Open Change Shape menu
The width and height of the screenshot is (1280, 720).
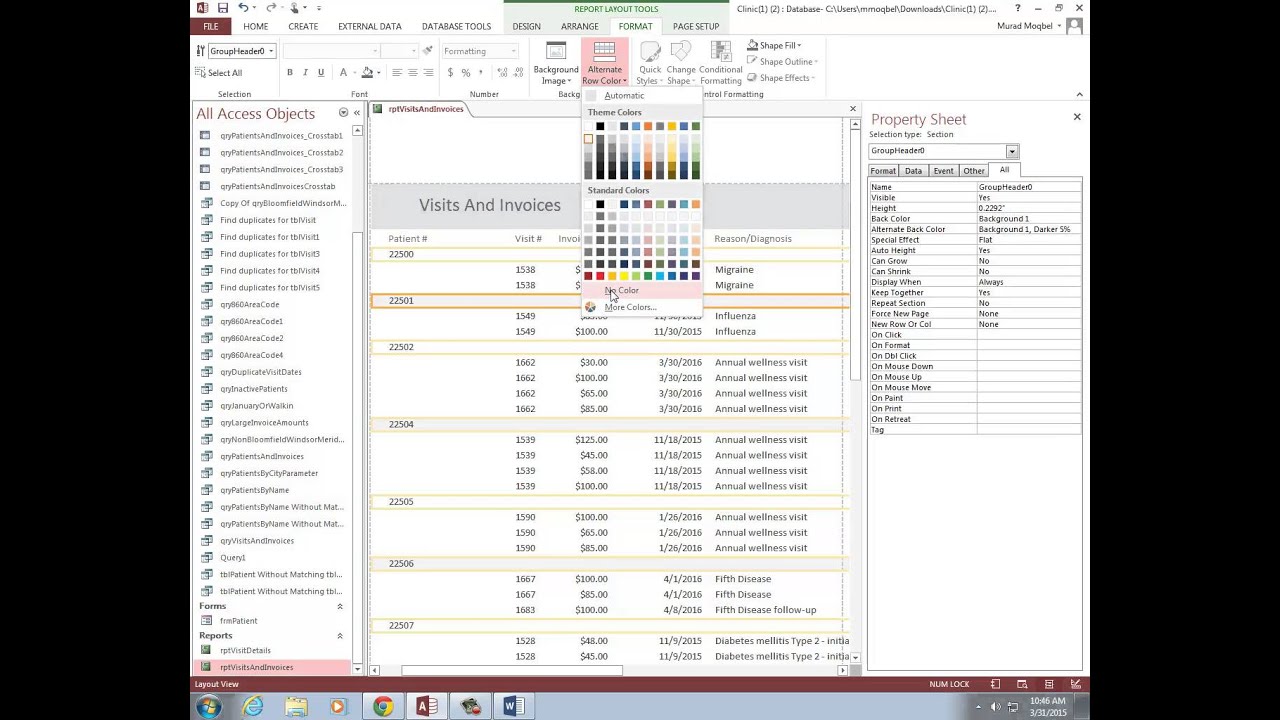[681, 63]
